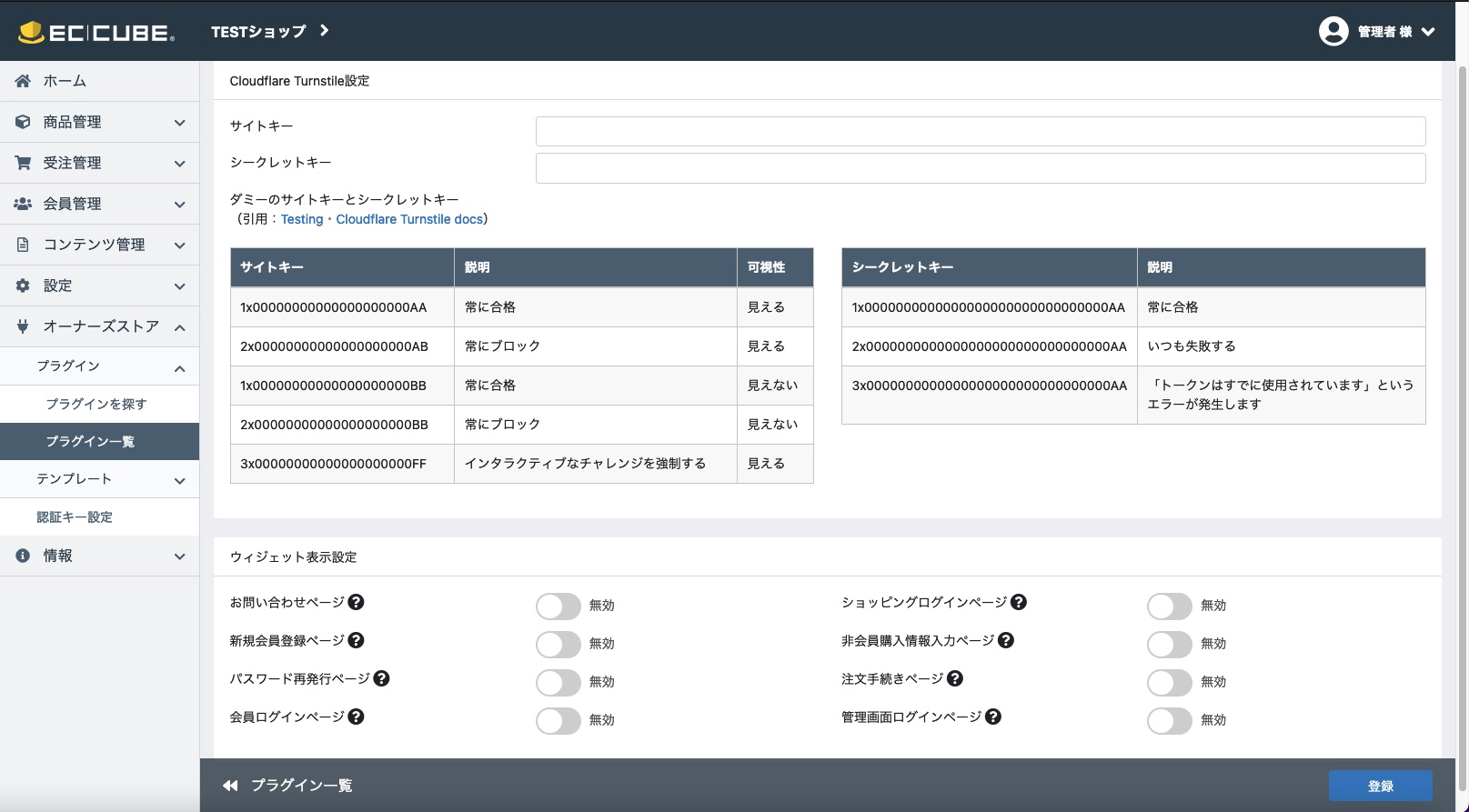Expand the 商品管理 sidebar menu

tap(99, 122)
